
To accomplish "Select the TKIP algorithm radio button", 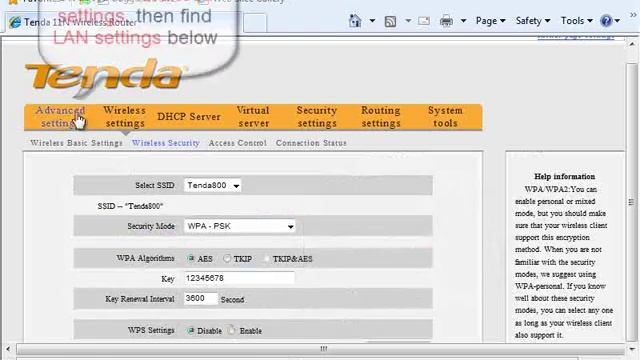I will (227, 258).
